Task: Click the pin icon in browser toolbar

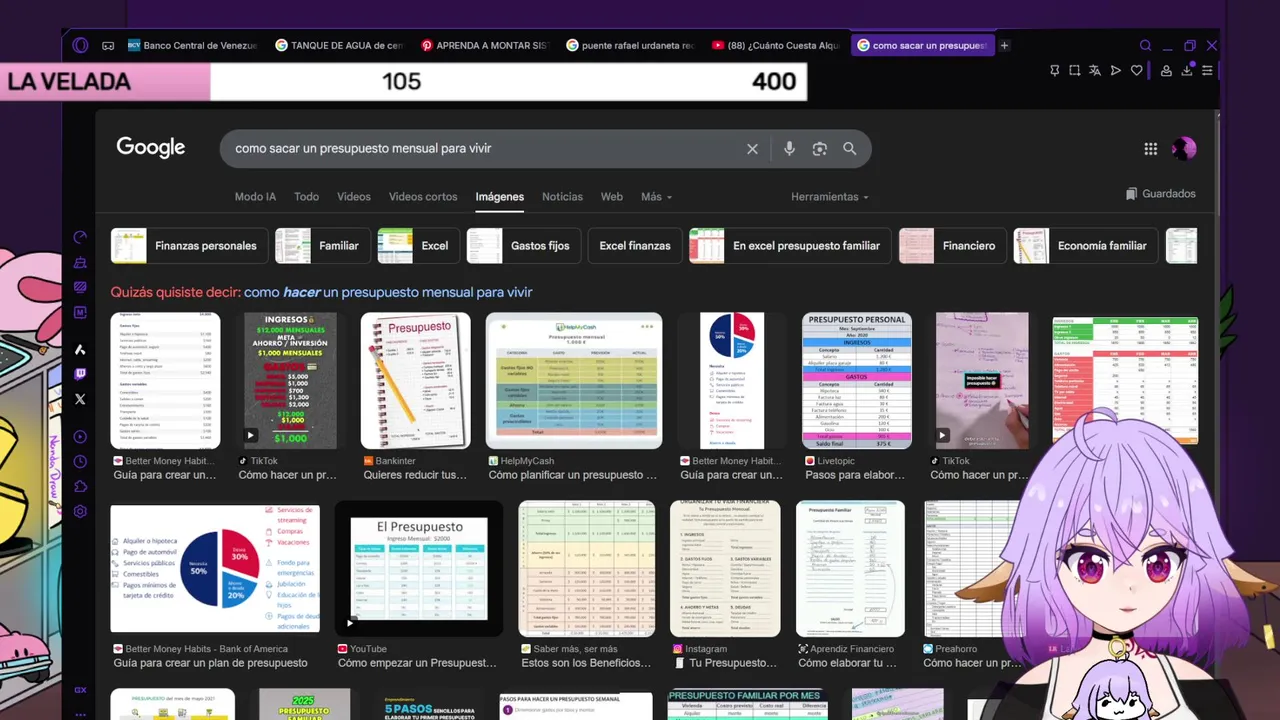Action: tap(1054, 70)
